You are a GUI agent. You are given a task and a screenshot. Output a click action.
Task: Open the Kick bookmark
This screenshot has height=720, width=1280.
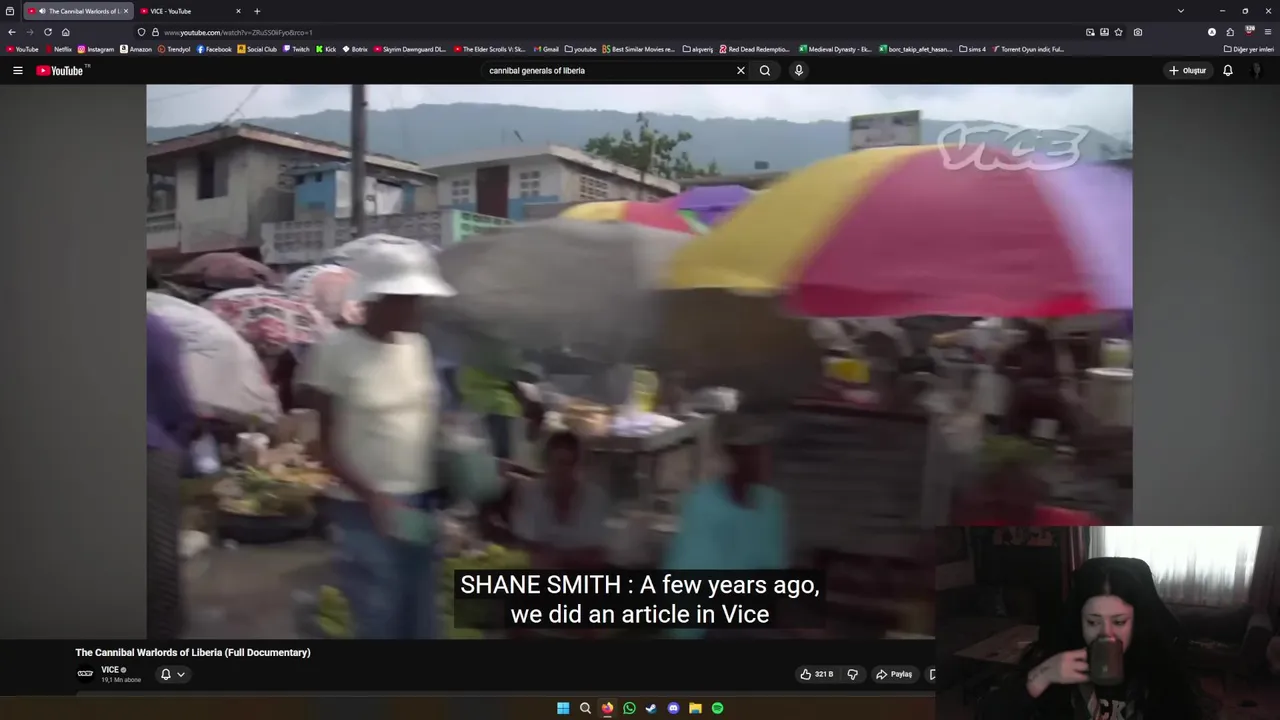(326, 49)
